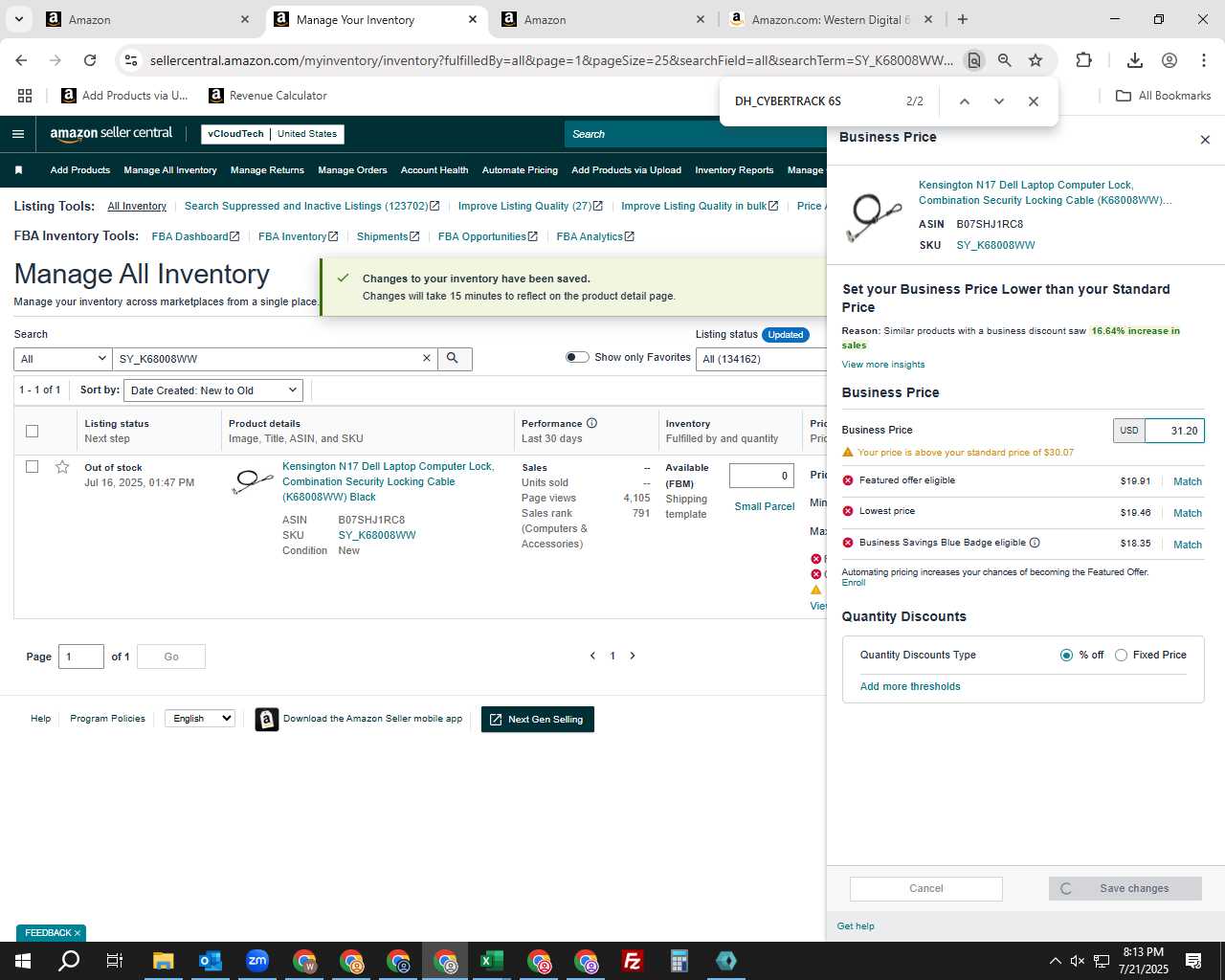Click Cancel in Business Price panel
The width and height of the screenshot is (1225, 980).
(926, 888)
